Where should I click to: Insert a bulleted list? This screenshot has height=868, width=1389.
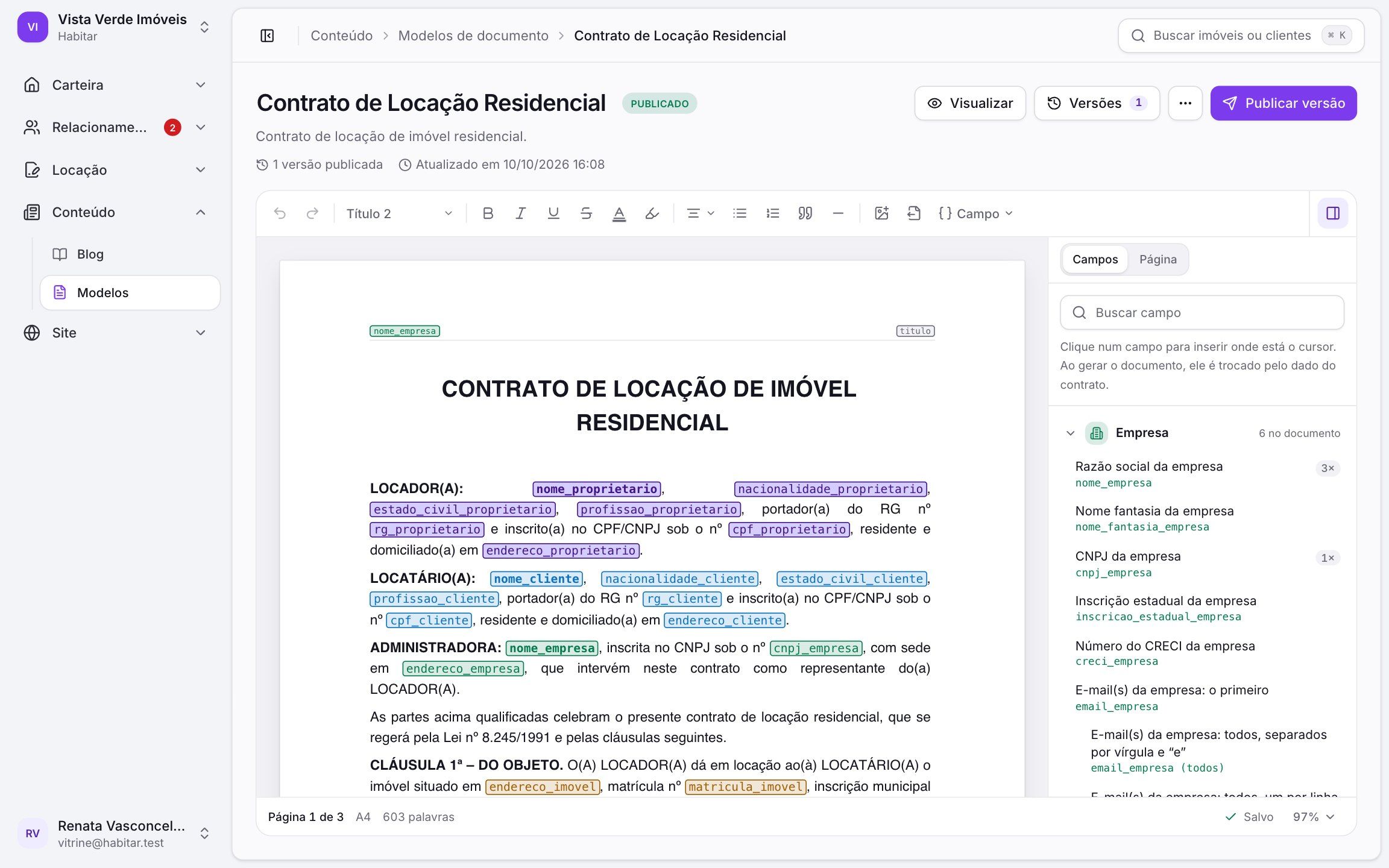pos(740,213)
